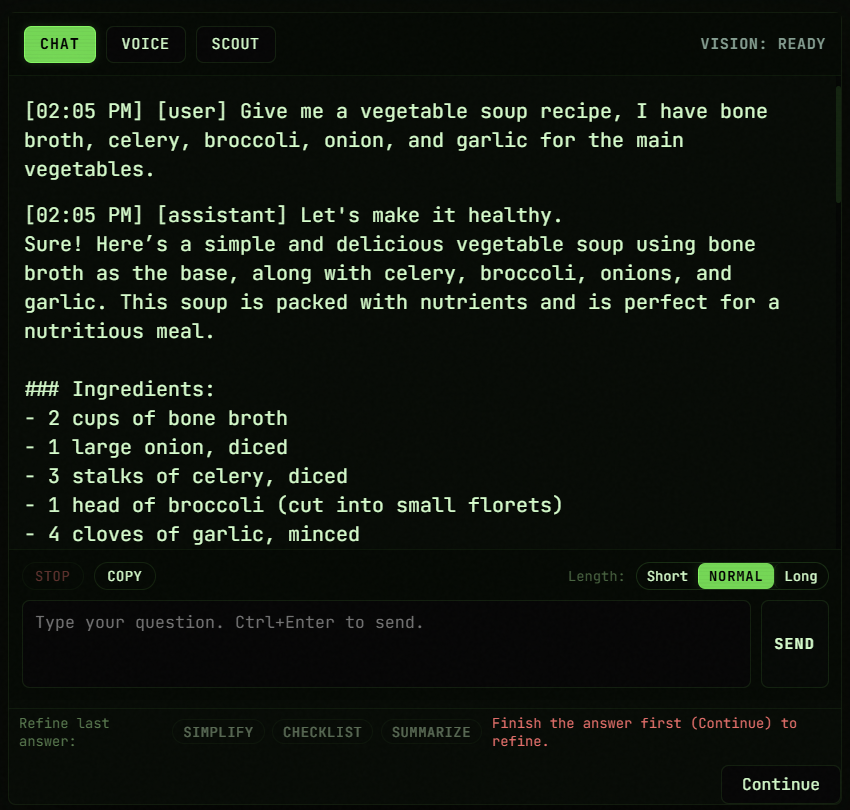Click the VISION: READY status label

coord(762,44)
